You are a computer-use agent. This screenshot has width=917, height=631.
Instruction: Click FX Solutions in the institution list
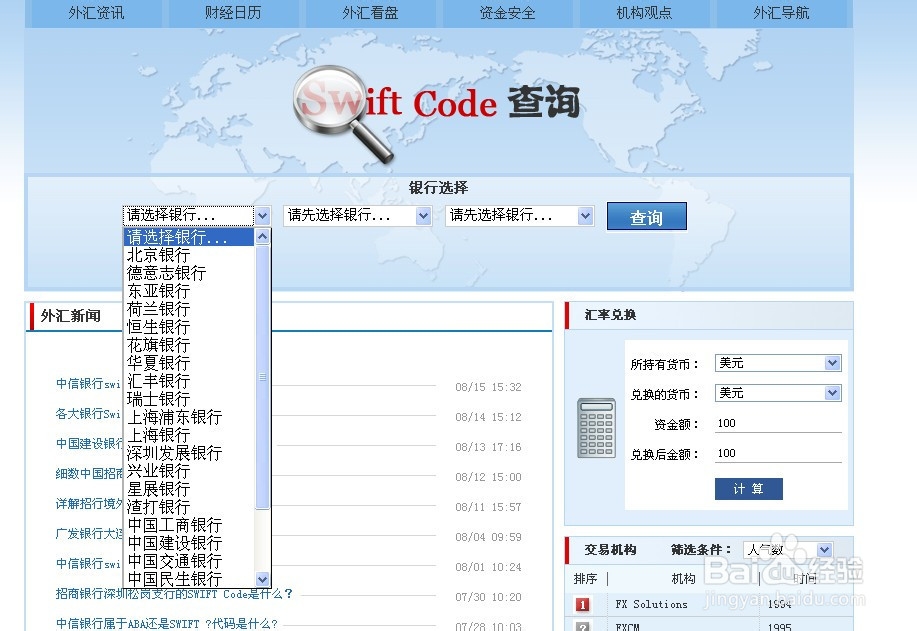point(651,604)
